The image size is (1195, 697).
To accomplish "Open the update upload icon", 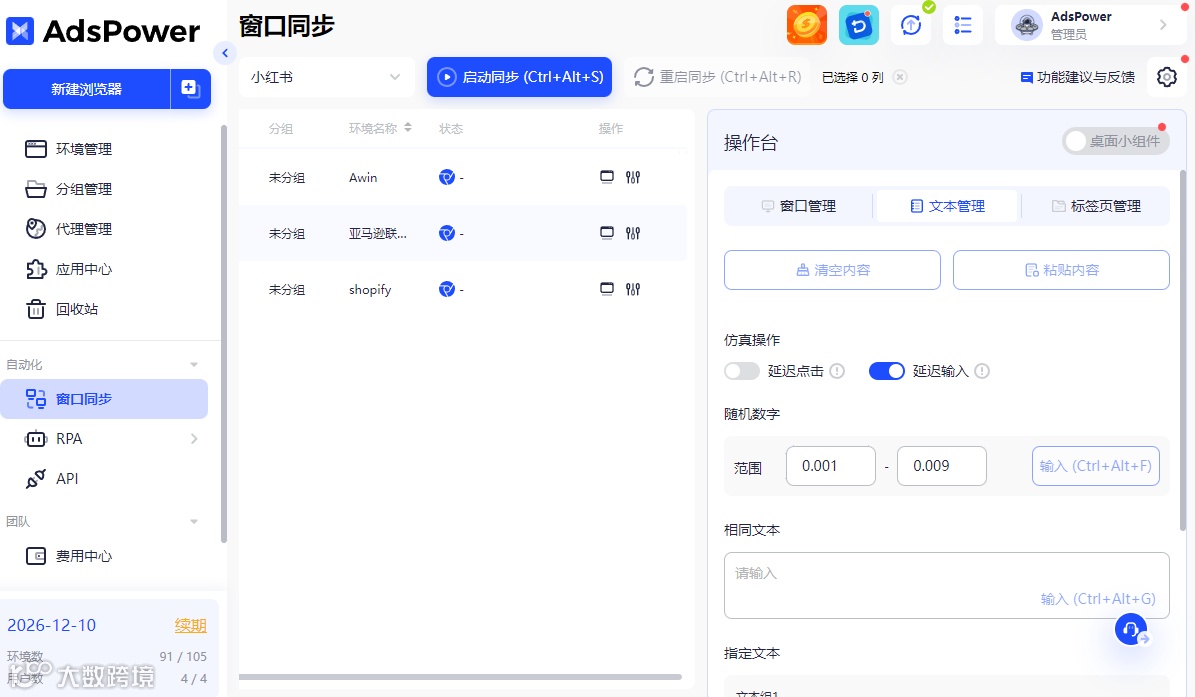I will tap(911, 25).
